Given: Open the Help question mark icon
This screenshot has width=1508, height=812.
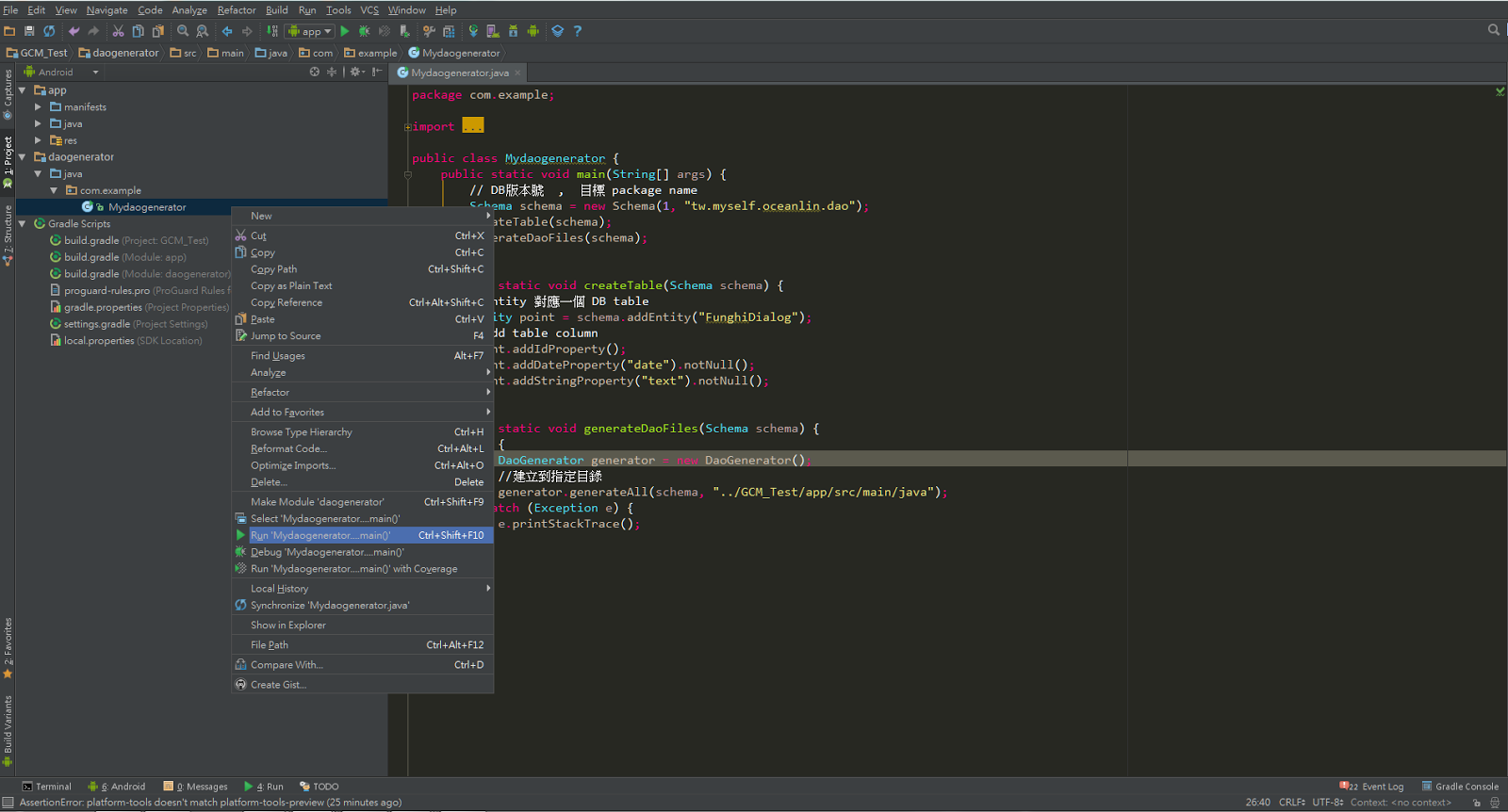Looking at the screenshot, I should click(x=578, y=31).
